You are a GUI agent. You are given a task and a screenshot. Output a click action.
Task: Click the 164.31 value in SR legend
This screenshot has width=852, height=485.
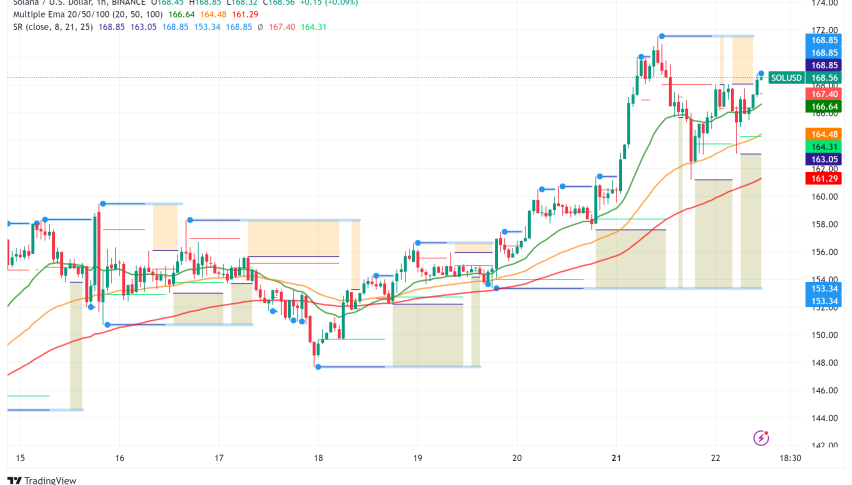pos(314,27)
